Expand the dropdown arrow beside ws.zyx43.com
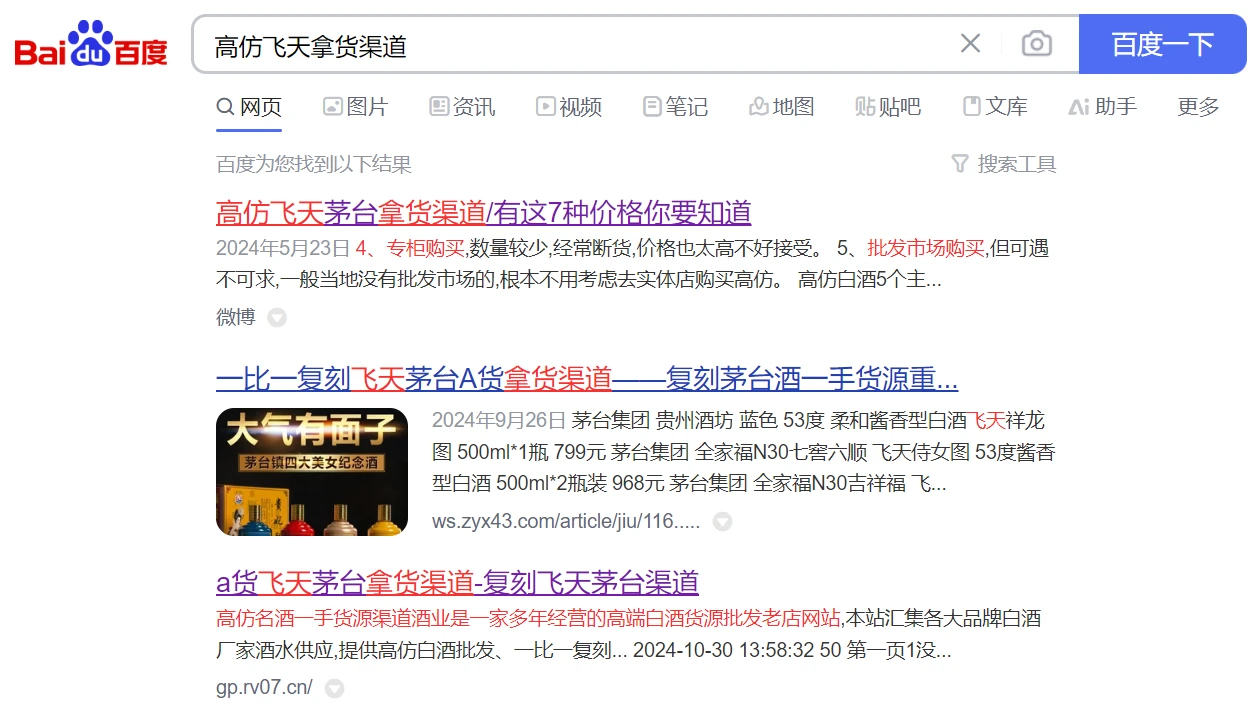Screen dimensions: 1253x726 pyautogui.click(x=722, y=522)
